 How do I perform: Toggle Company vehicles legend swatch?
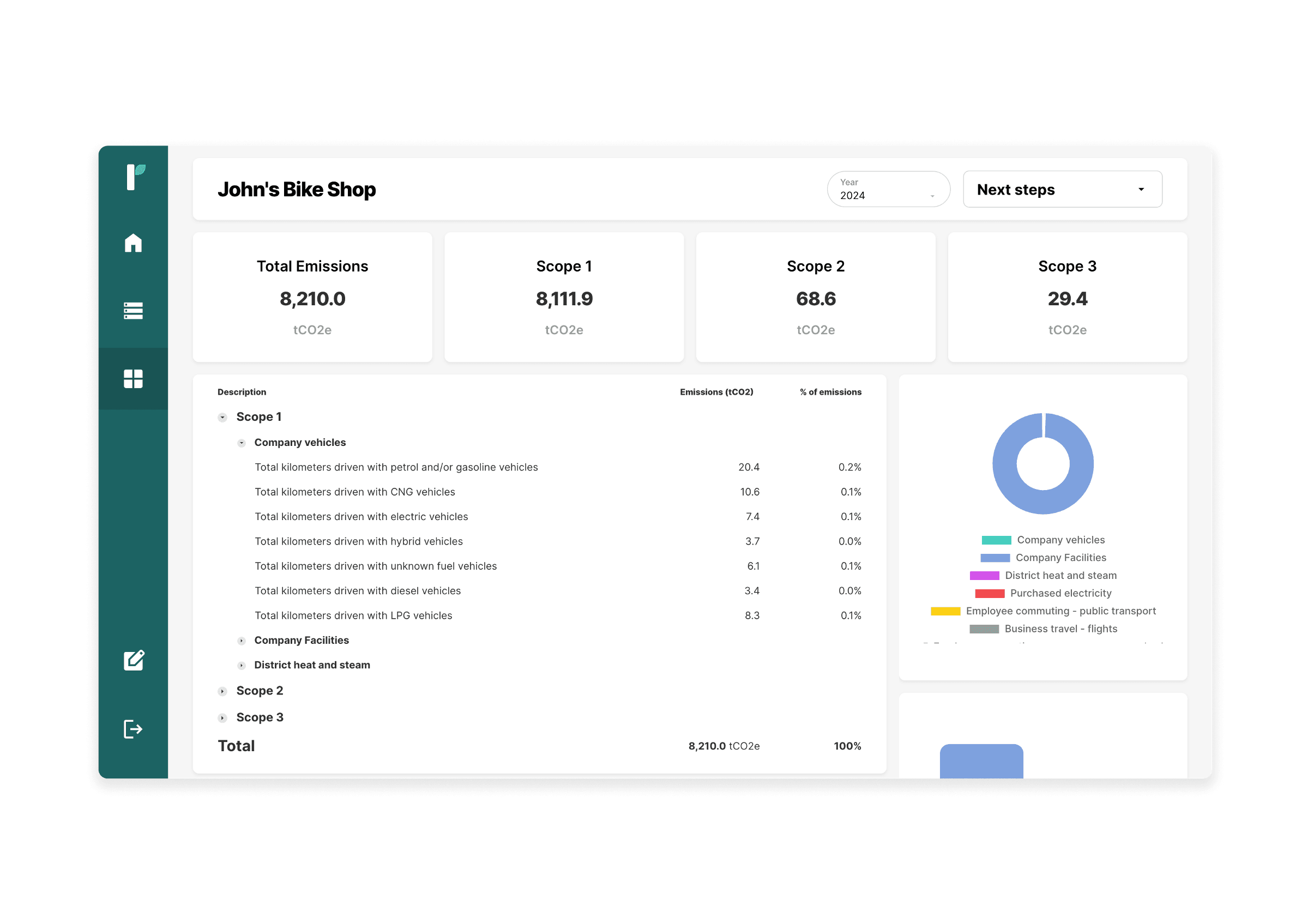click(x=996, y=540)
